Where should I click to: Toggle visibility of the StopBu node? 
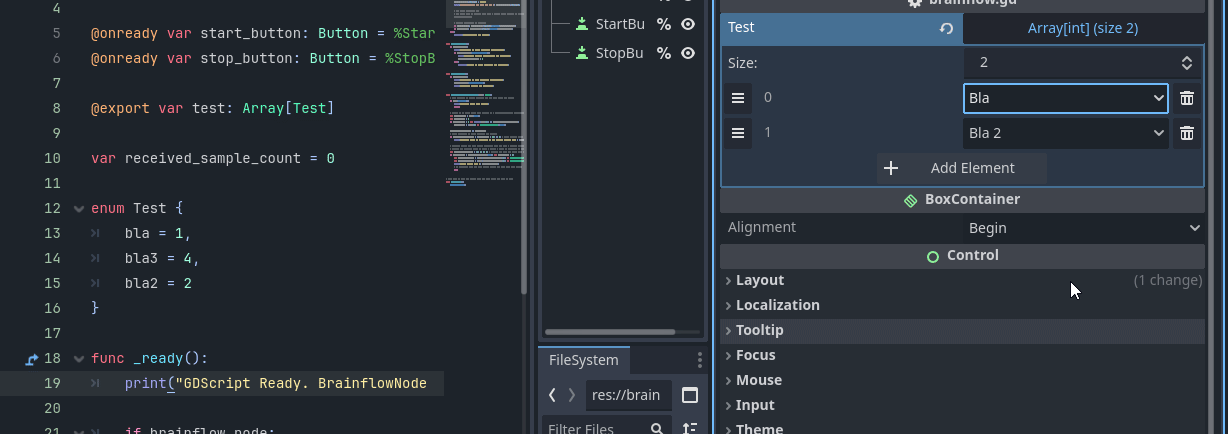coord(688,53)
